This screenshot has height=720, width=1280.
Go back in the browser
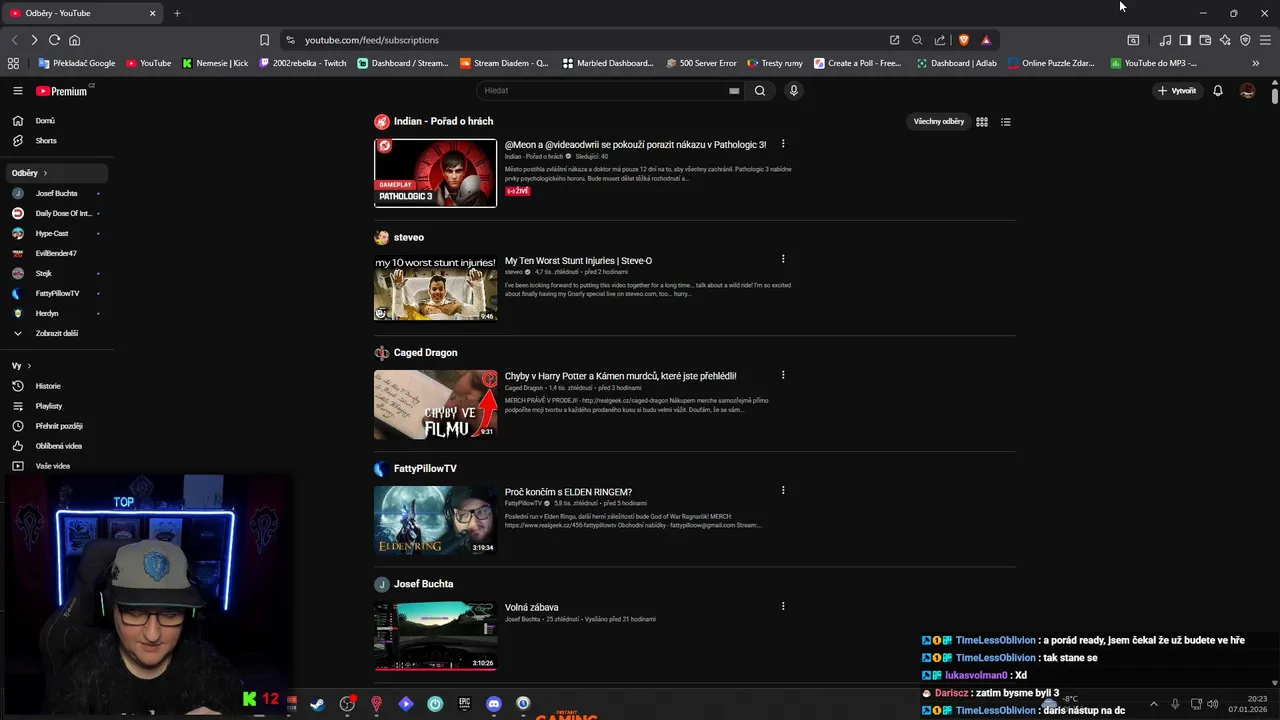tap(14, 40)
